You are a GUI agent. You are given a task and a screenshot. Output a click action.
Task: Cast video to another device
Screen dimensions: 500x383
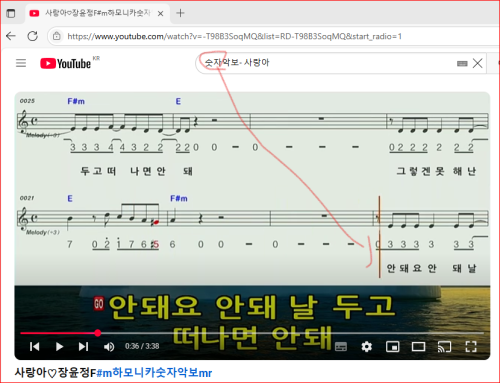tap(444, 347)
